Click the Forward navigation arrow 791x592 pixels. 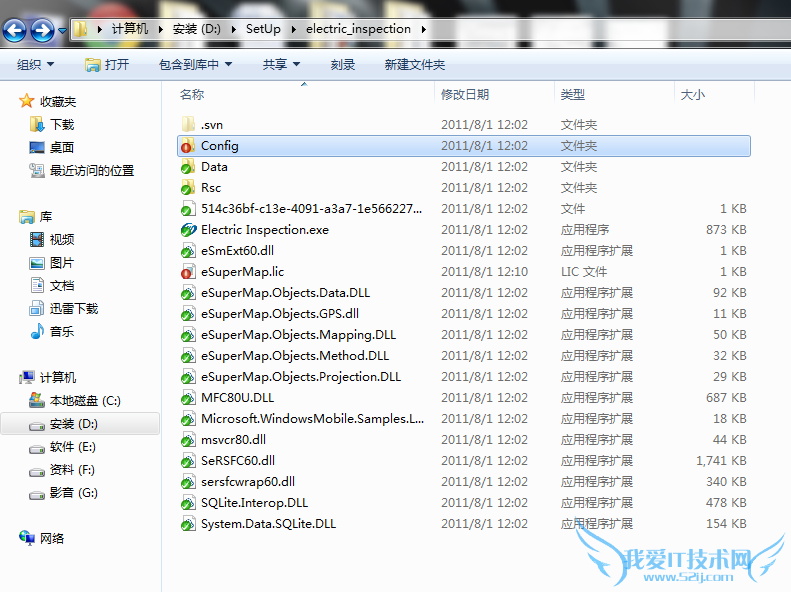[x=42, y=30]
